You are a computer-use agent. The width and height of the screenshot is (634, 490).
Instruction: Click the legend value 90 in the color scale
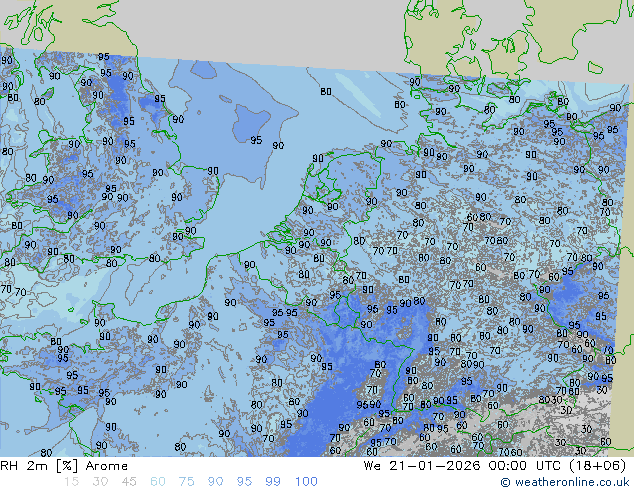coord(215,482)
